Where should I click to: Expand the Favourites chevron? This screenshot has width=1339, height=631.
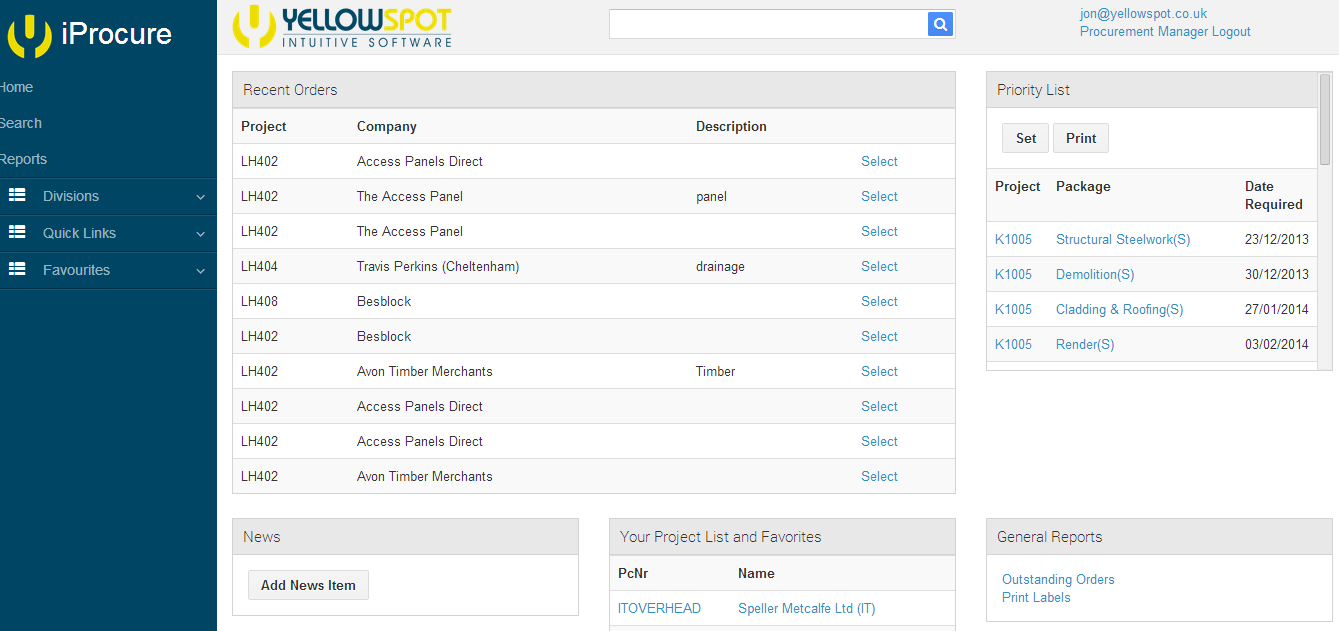click(200, 271)
